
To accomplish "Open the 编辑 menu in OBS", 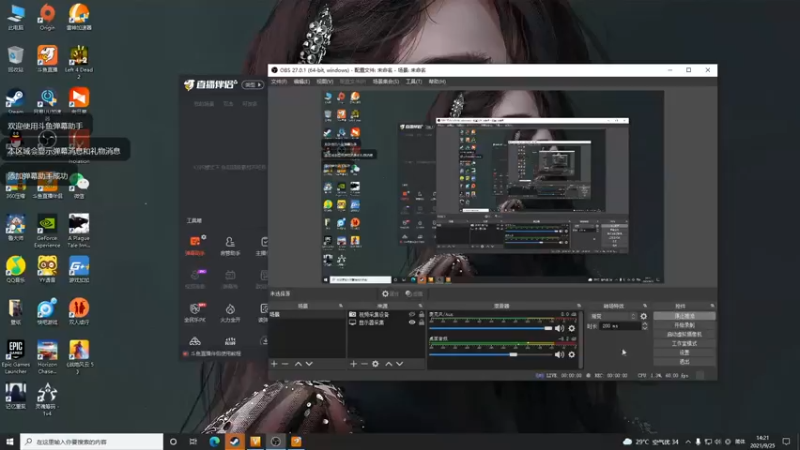I will [302, 82].
